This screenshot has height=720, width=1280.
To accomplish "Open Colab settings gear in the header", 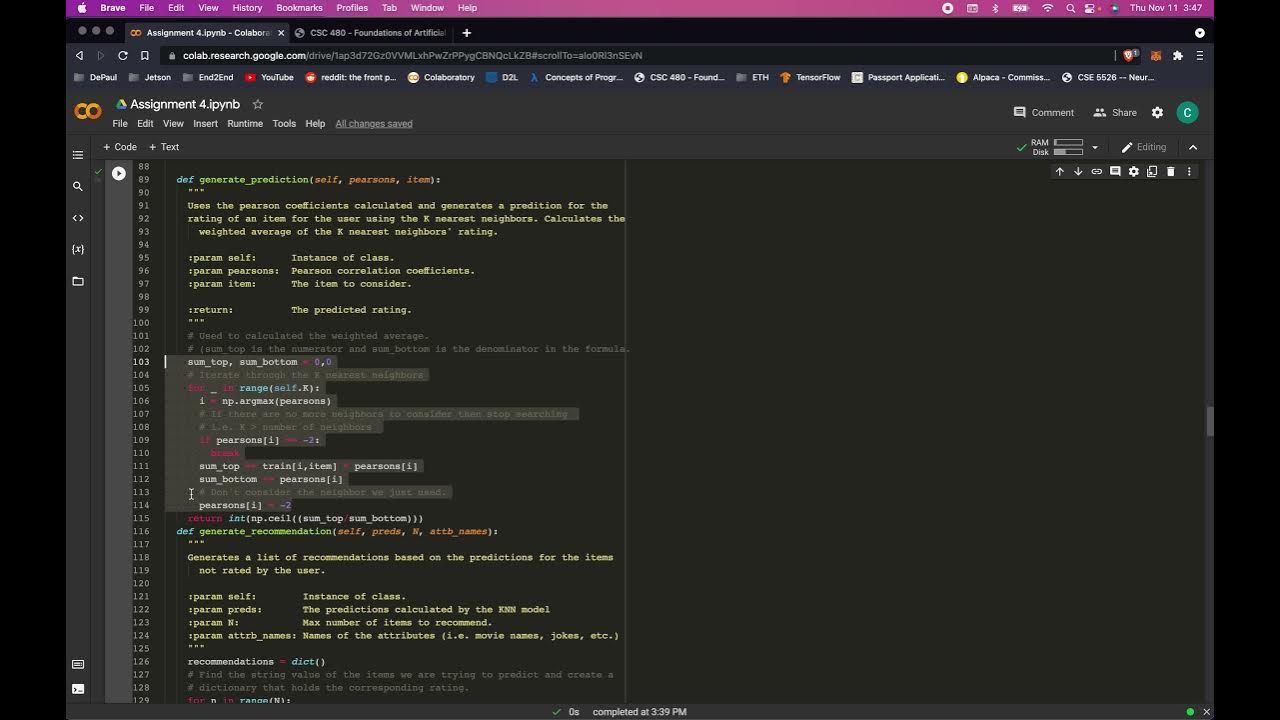I will coord(1157,113).
